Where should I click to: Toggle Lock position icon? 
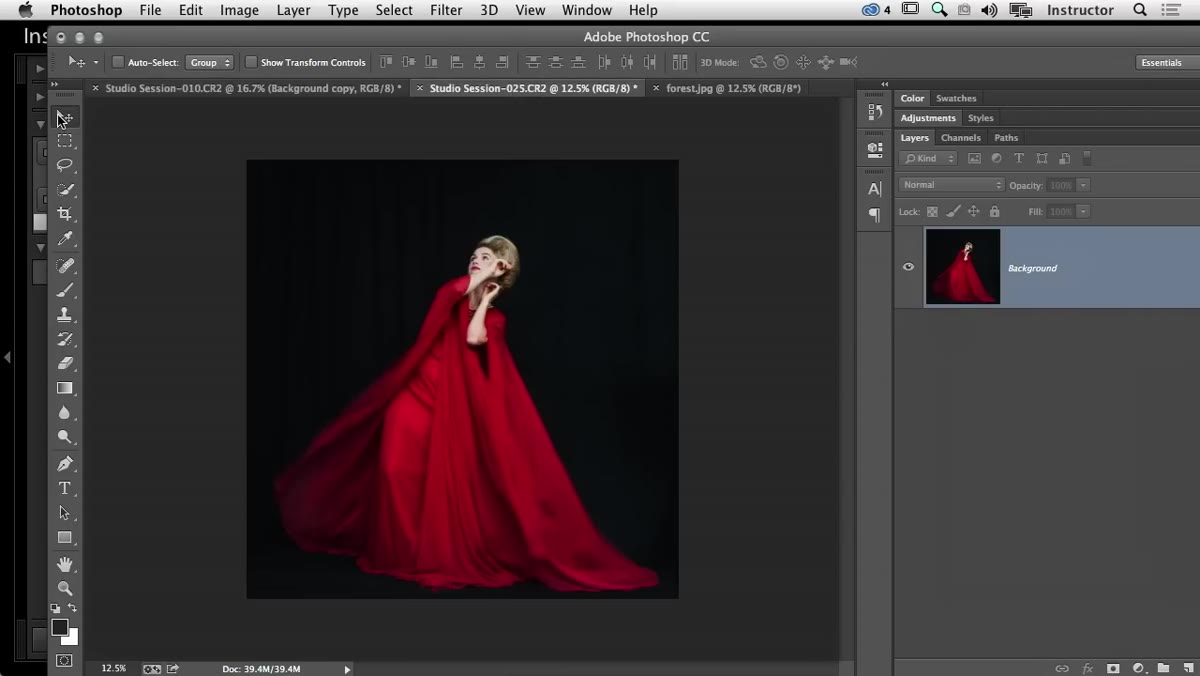[x=973, y=212]
